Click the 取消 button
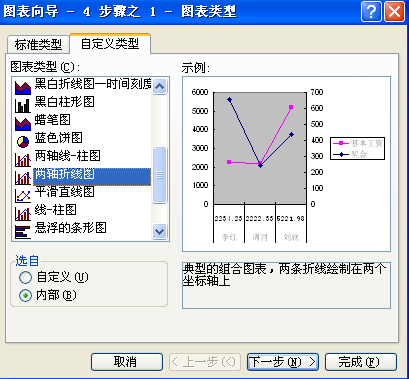409x379 pixels. [x=127, y=362]
